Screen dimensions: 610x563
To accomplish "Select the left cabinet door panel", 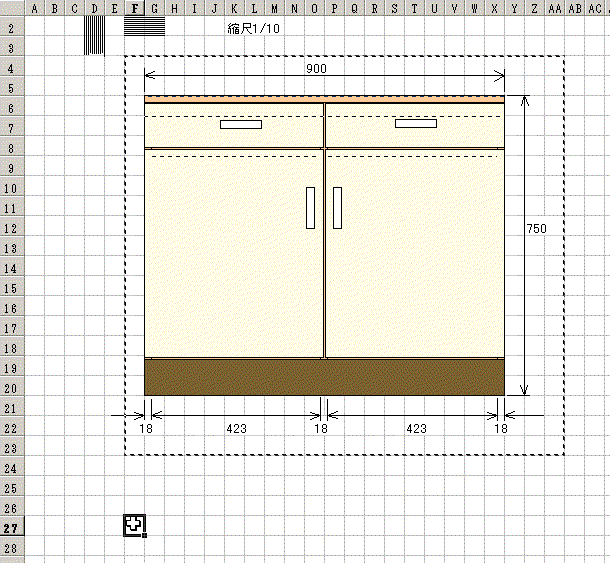I will [x=234, y=253].
